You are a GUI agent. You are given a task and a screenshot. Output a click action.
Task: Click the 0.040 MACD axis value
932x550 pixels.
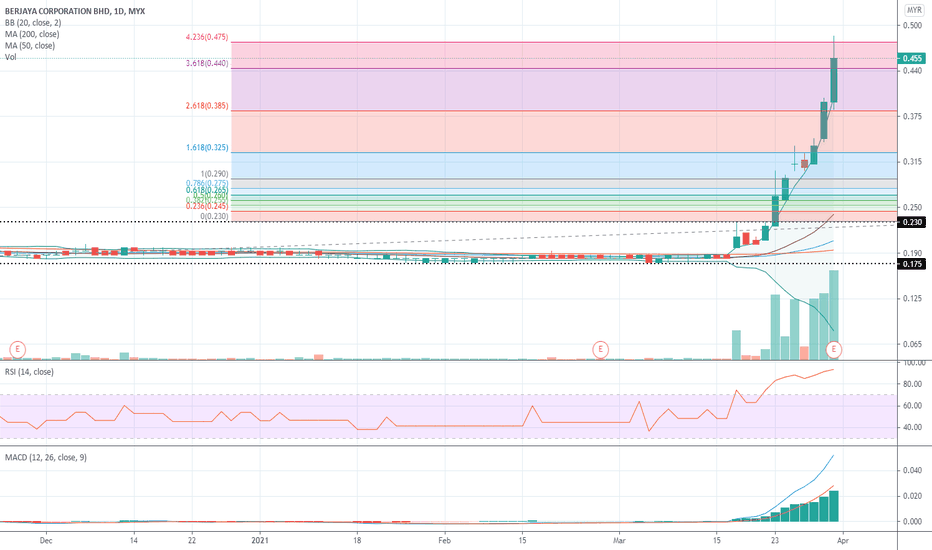point(912,470)
